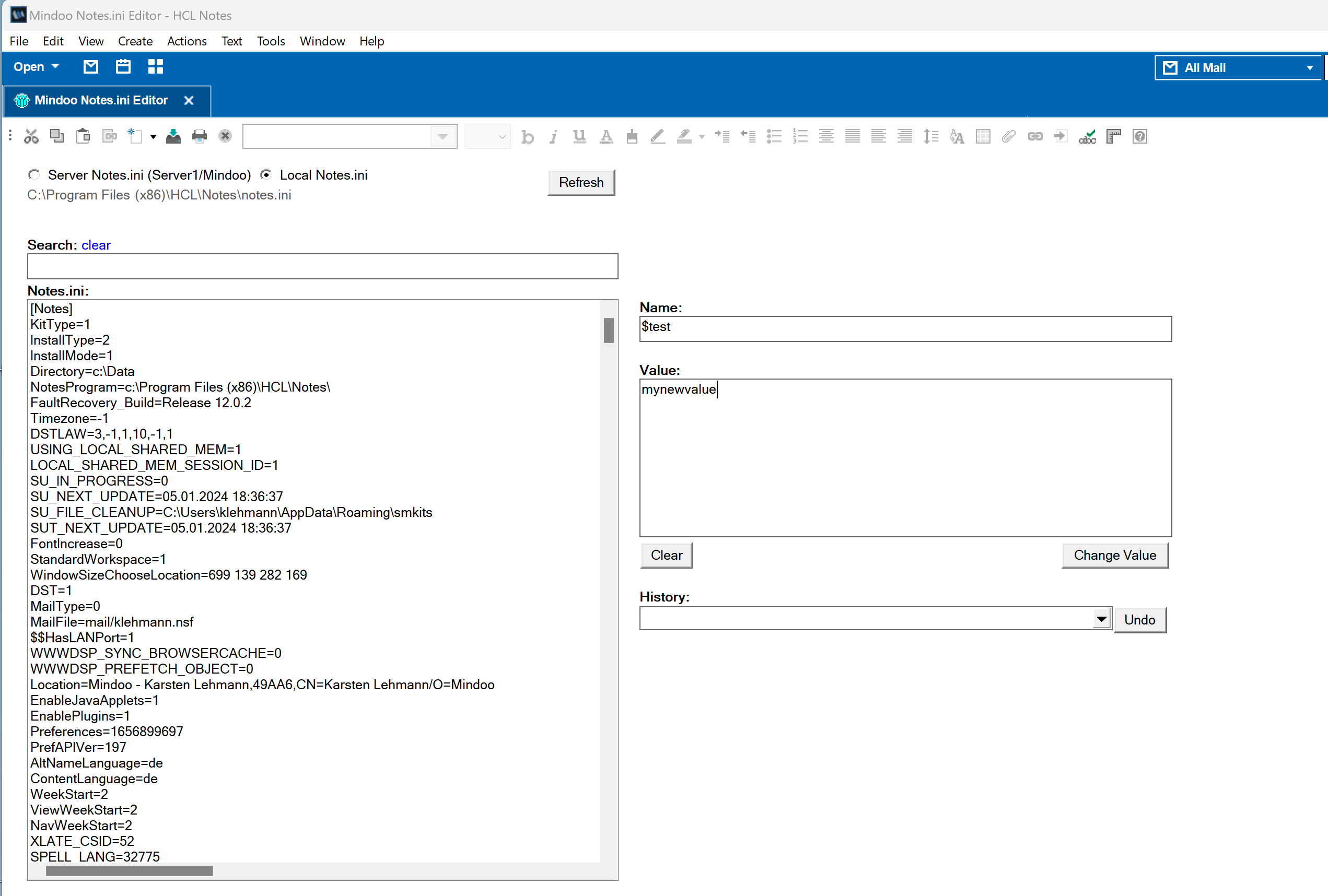The image size is (1328, 896).
Task: Click the Calendar icon in blue bar
Action: point(123,67)
